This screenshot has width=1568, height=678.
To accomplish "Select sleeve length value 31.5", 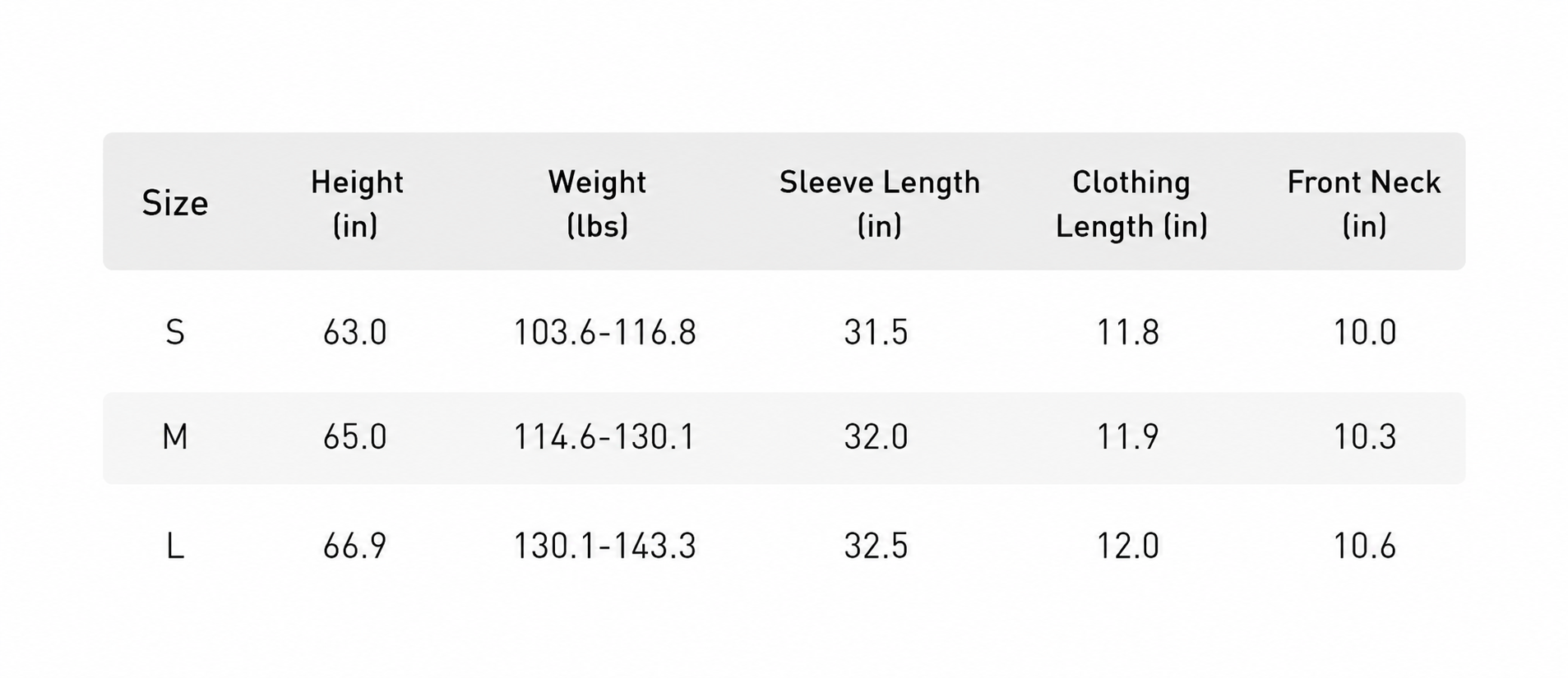I will [x=876, y=332].
